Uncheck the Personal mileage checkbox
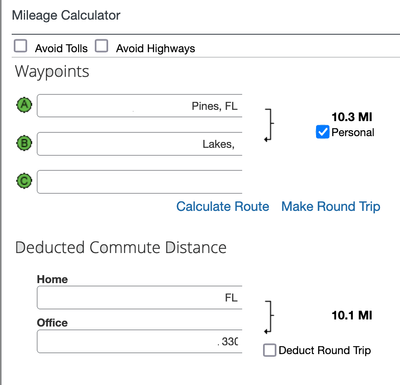The image size is (400, 385). coord(322,132)
